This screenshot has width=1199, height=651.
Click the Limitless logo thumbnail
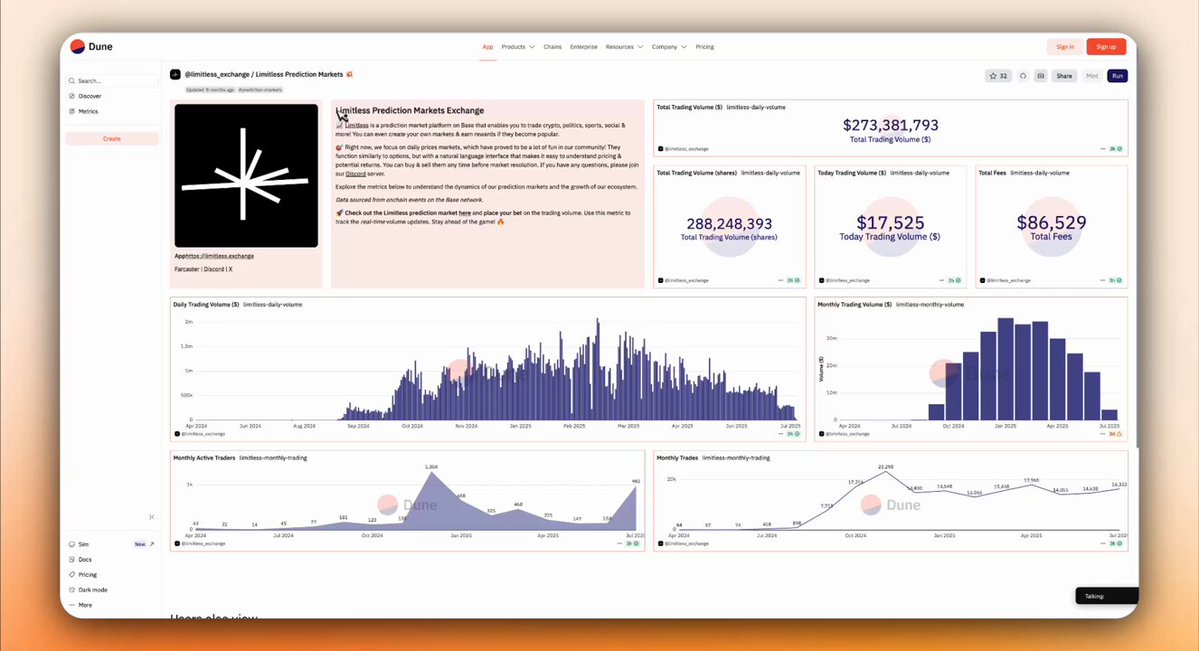pyautogui.click(x=246, y=175)
